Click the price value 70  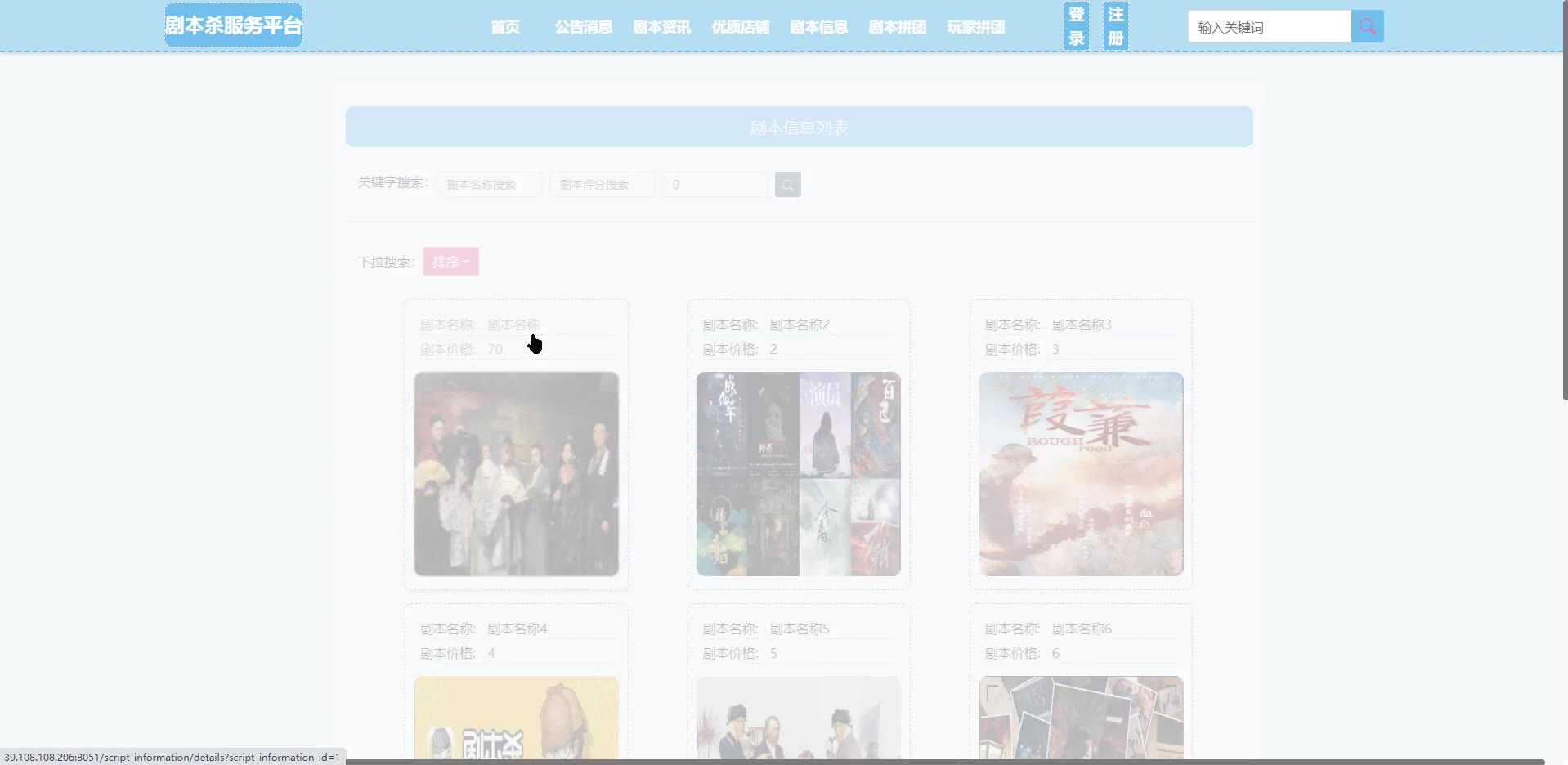pos(495,349)
